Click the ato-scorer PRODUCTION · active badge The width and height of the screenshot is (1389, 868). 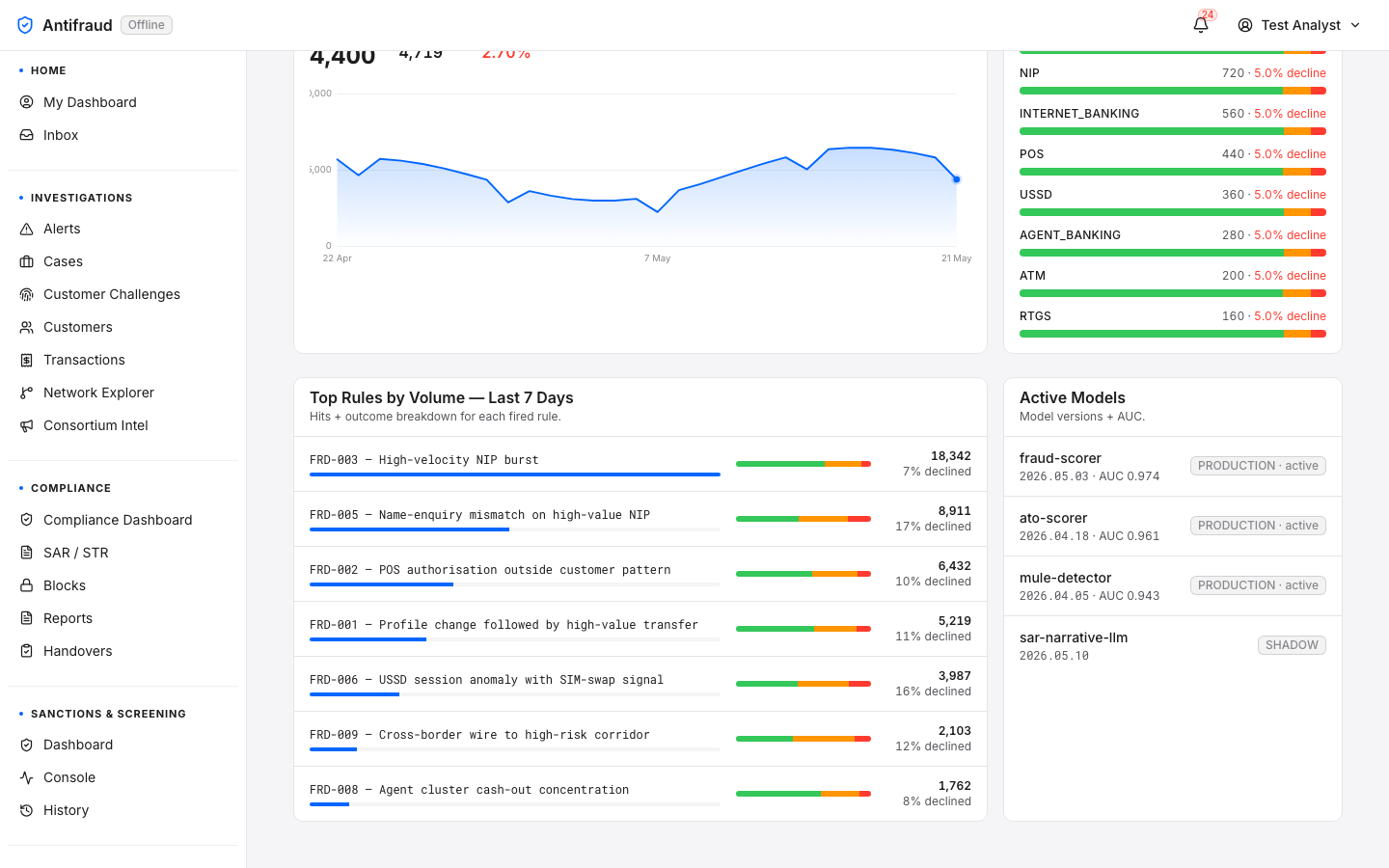point(1258,526)
